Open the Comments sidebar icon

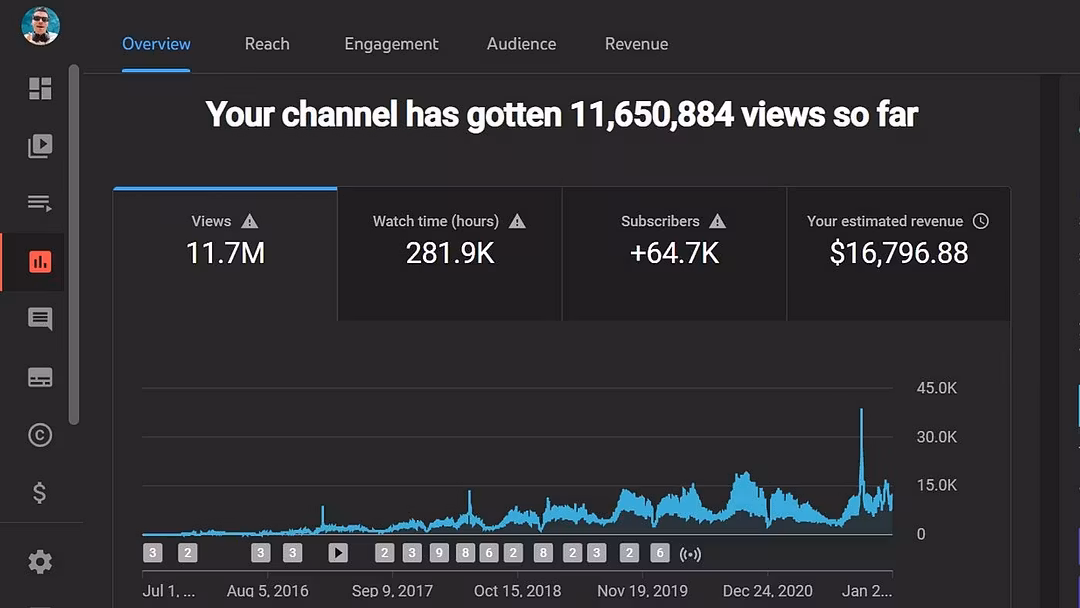pyautogui.click(x=40, y=320)
